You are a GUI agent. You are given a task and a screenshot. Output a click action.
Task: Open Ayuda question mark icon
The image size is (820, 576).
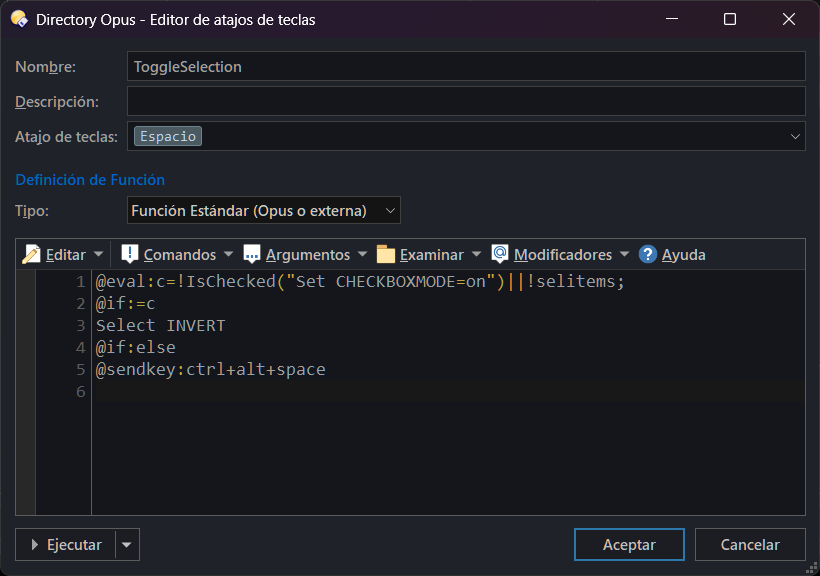tap(647, 255)
